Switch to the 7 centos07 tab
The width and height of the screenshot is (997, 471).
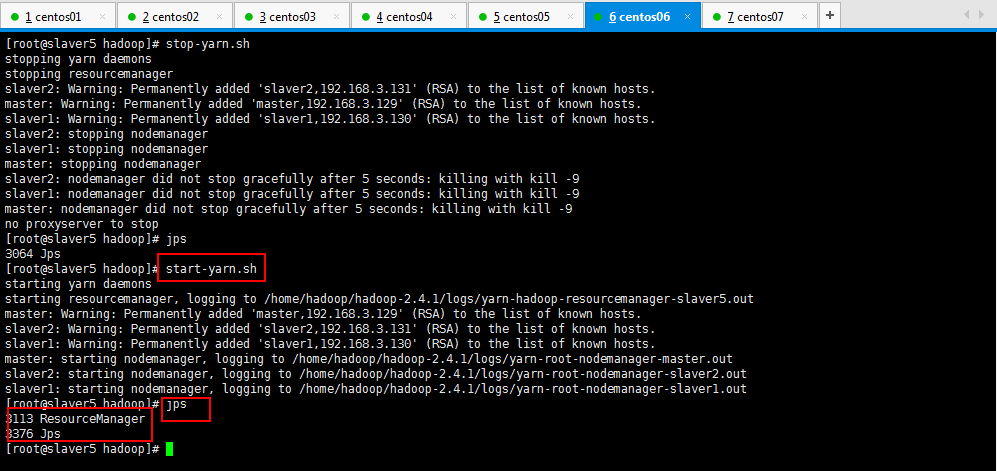pyautogui.click(x=760, y=17)
